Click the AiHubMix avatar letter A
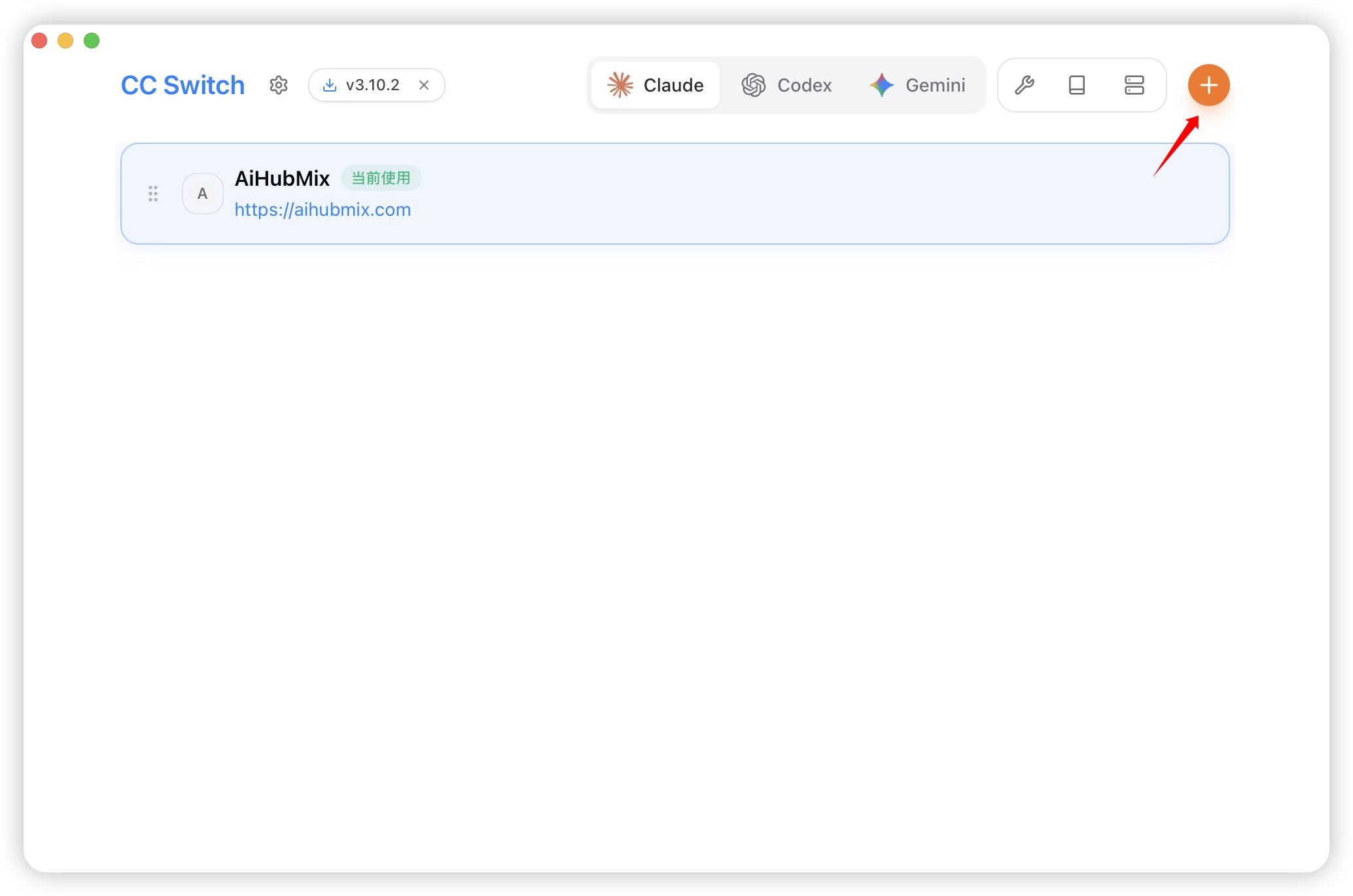The height and width of the screenshot is (896, 1353). click(203, 194)
